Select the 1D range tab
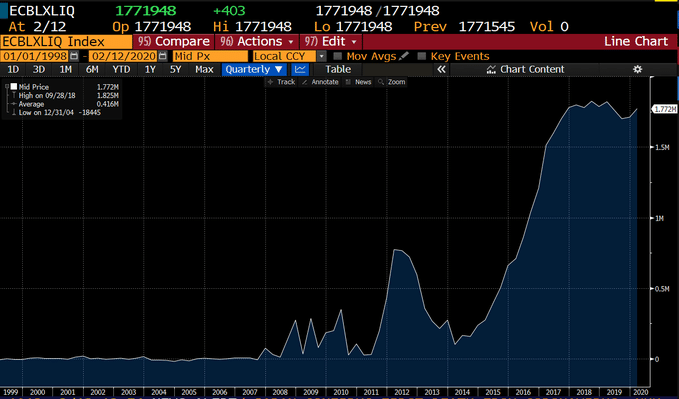 13,69
